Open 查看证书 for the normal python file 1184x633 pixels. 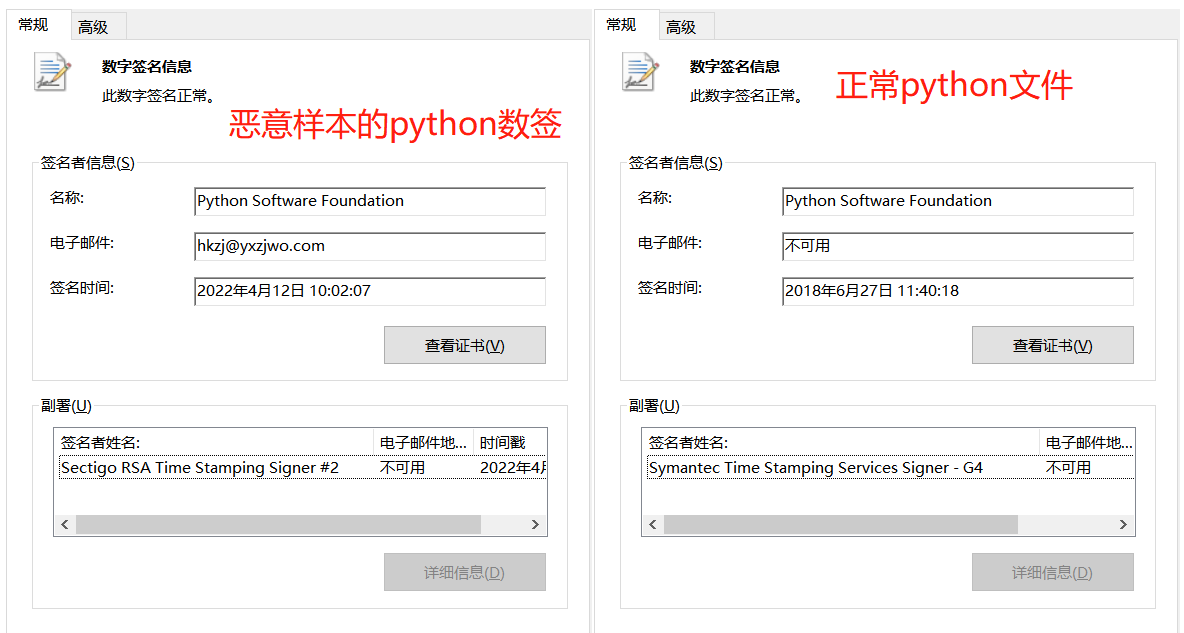[x=1052, y=344]
